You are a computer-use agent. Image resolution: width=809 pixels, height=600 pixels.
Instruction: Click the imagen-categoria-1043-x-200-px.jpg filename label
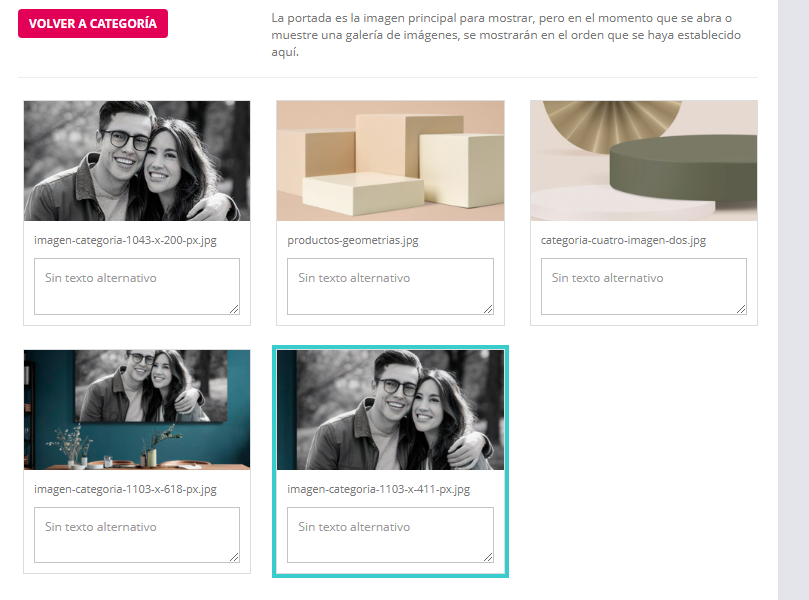(x=125, y=241)
